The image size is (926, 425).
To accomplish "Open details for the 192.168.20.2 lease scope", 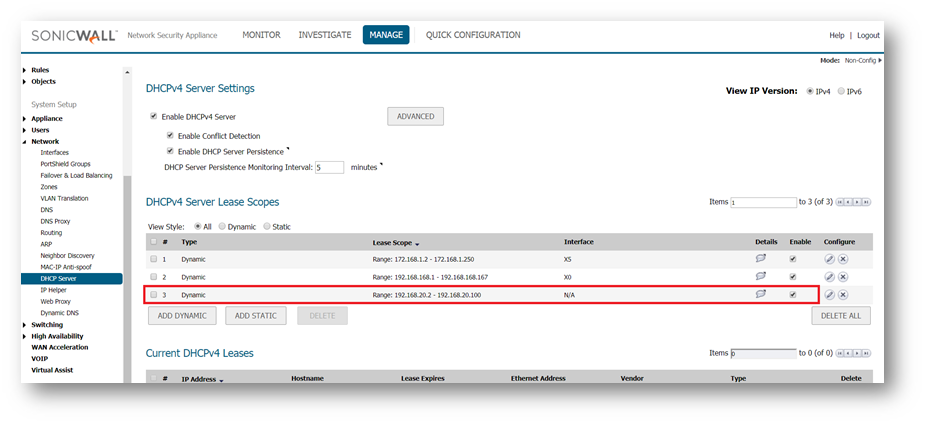I will (x=761, y=294).
